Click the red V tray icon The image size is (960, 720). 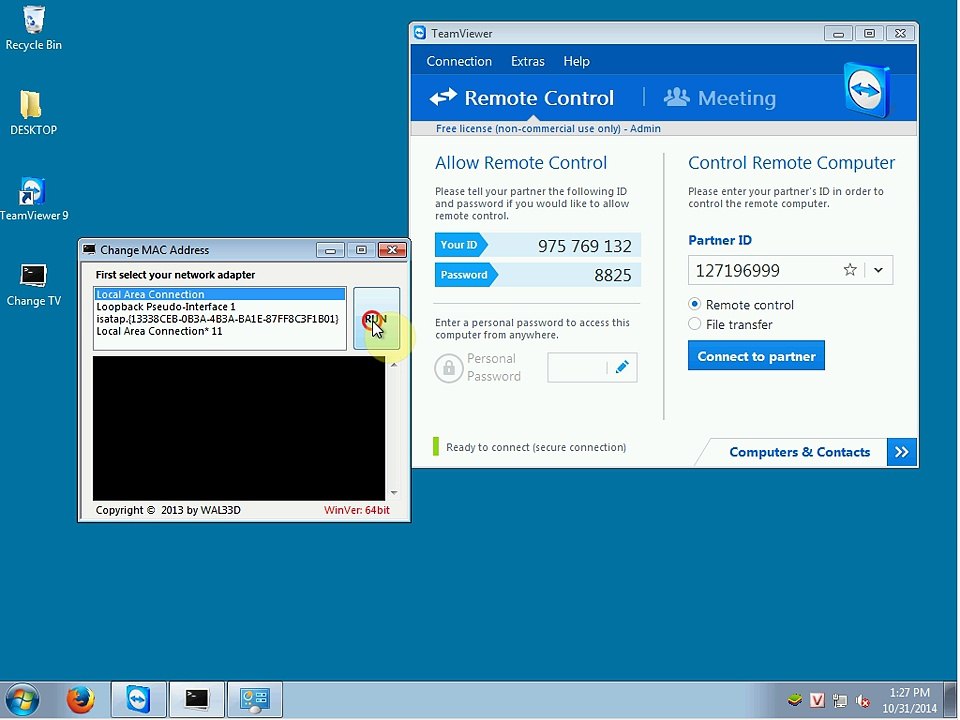817,699
